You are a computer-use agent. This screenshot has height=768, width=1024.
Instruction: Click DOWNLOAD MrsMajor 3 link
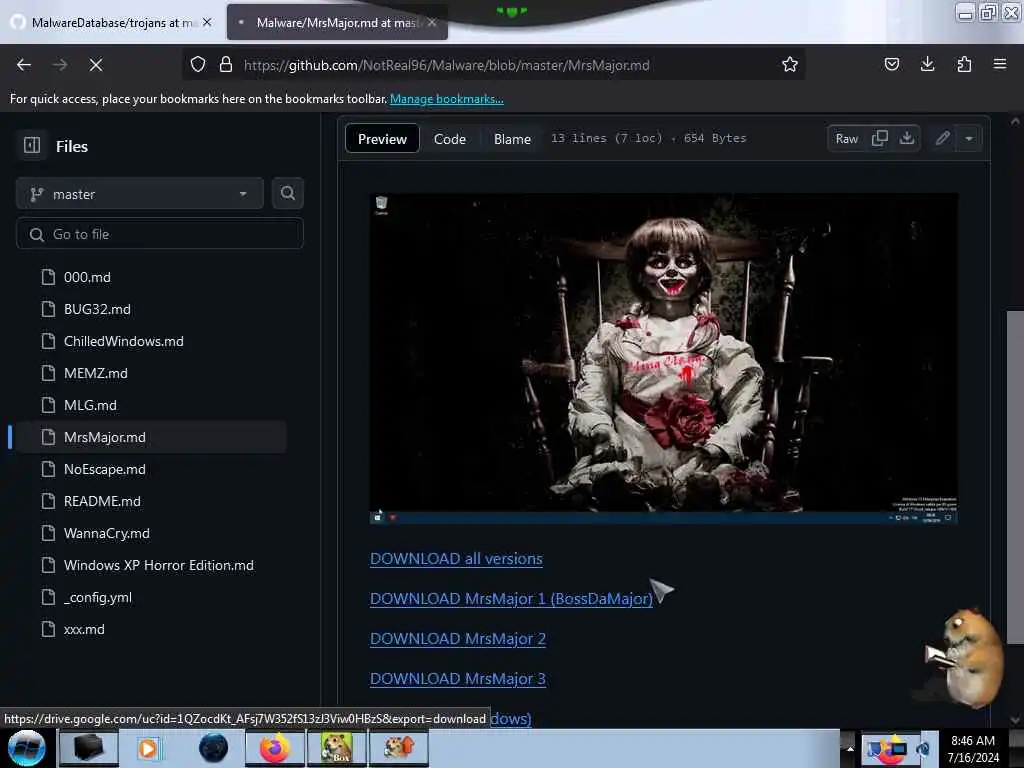(458, 679)
